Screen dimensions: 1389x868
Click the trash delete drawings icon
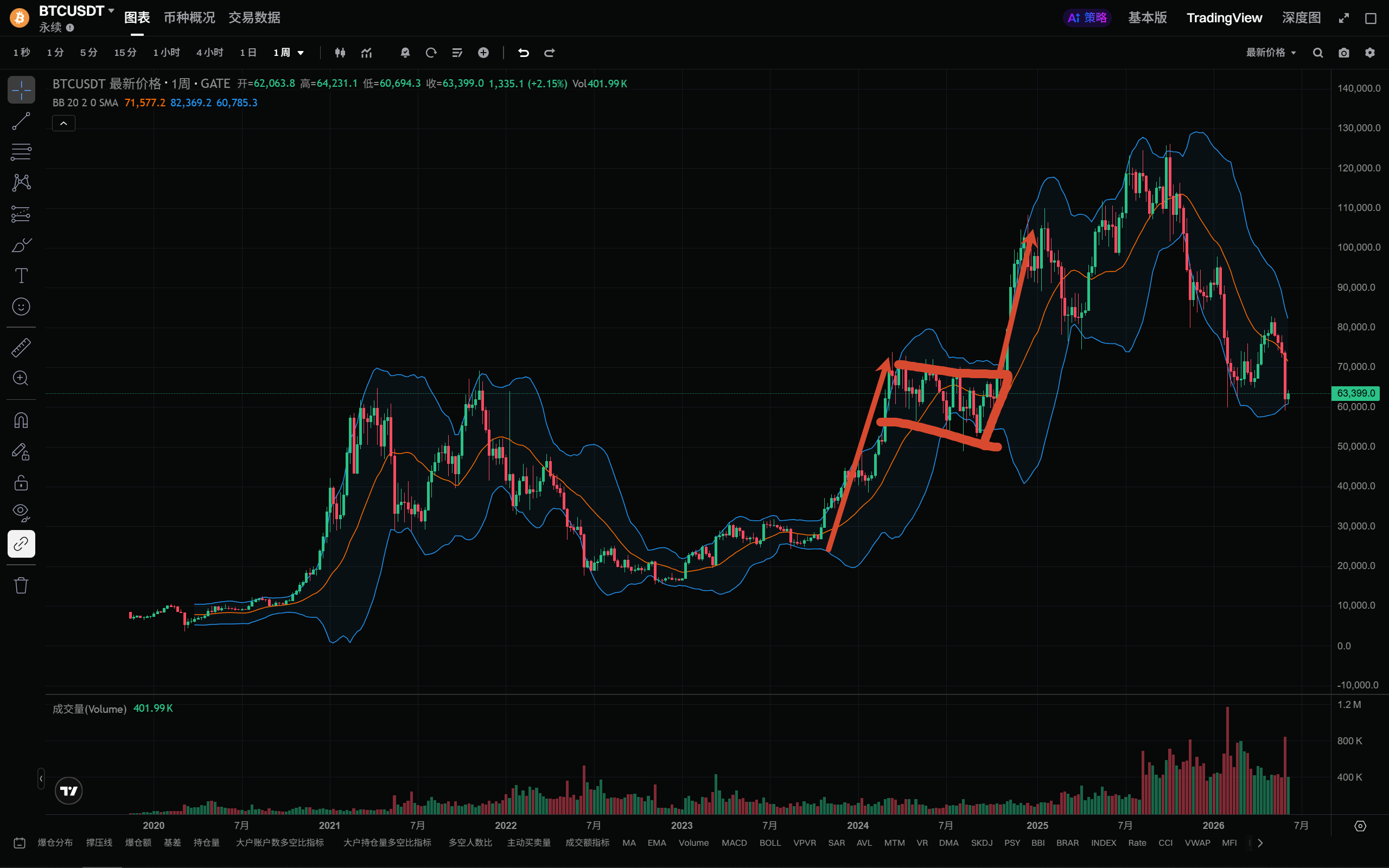(21, 585)
